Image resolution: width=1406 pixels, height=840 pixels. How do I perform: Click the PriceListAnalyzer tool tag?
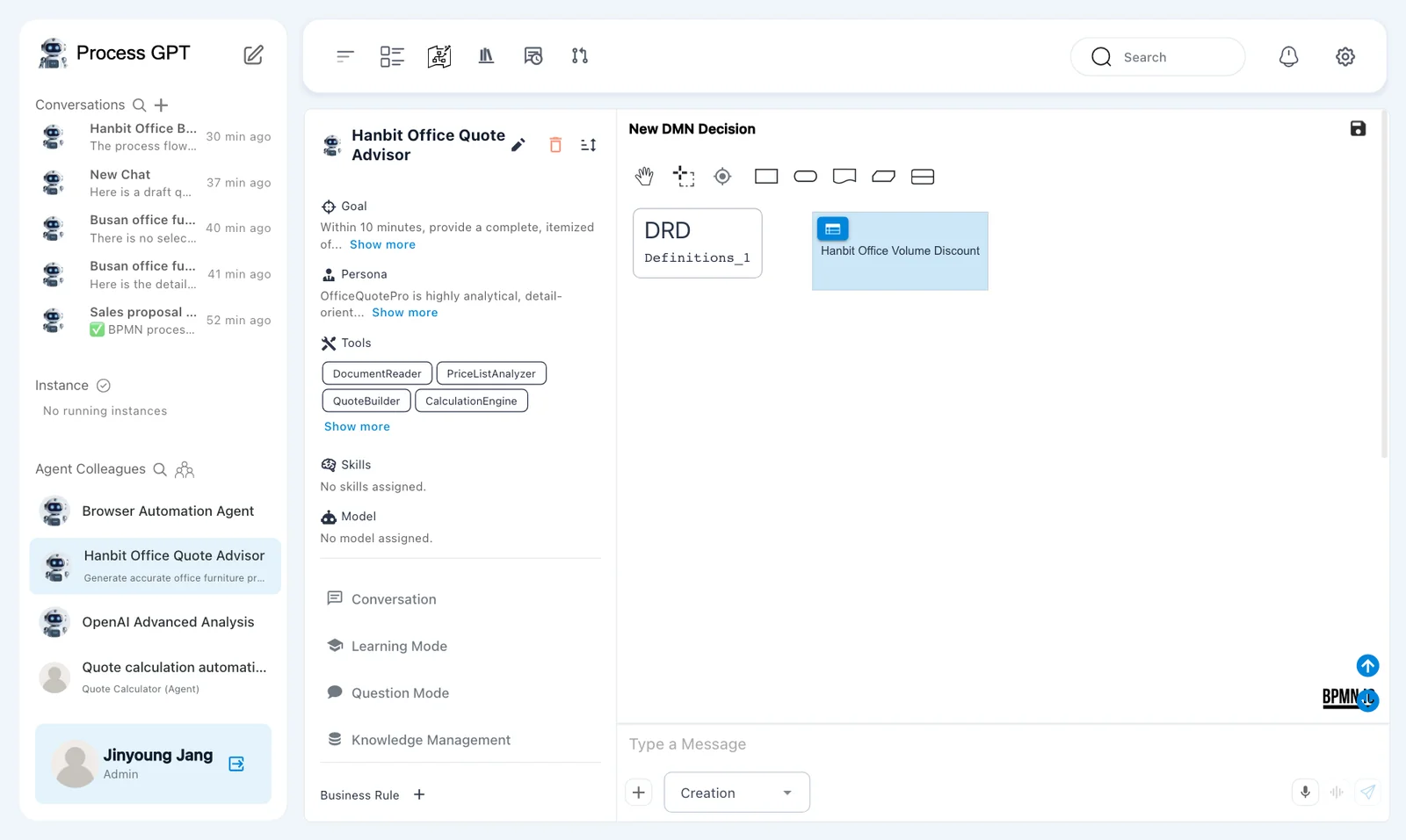(x=491, y=373)
